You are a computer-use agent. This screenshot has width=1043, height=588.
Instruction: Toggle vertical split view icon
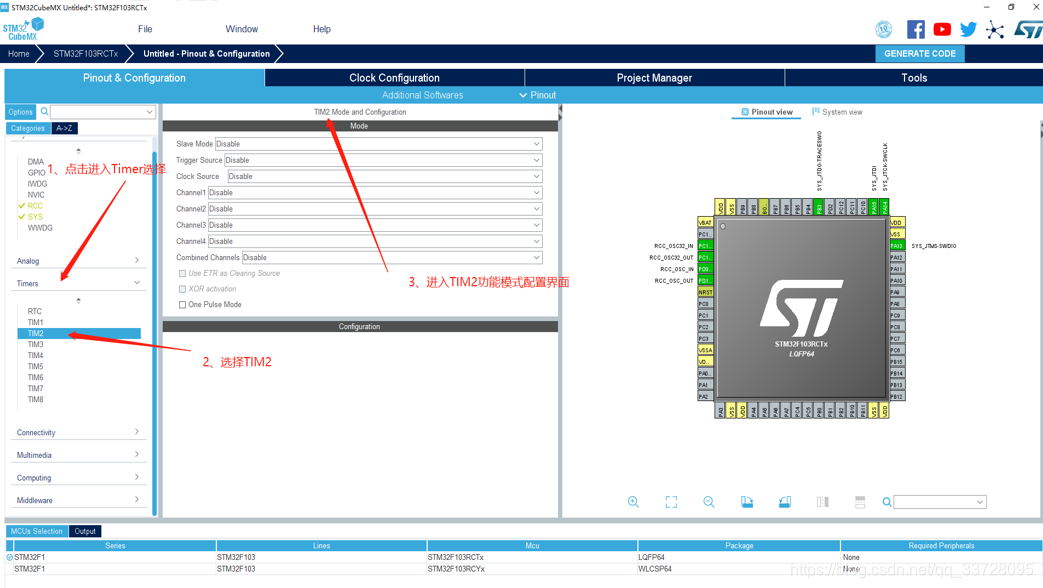click(x=823, y=502)
